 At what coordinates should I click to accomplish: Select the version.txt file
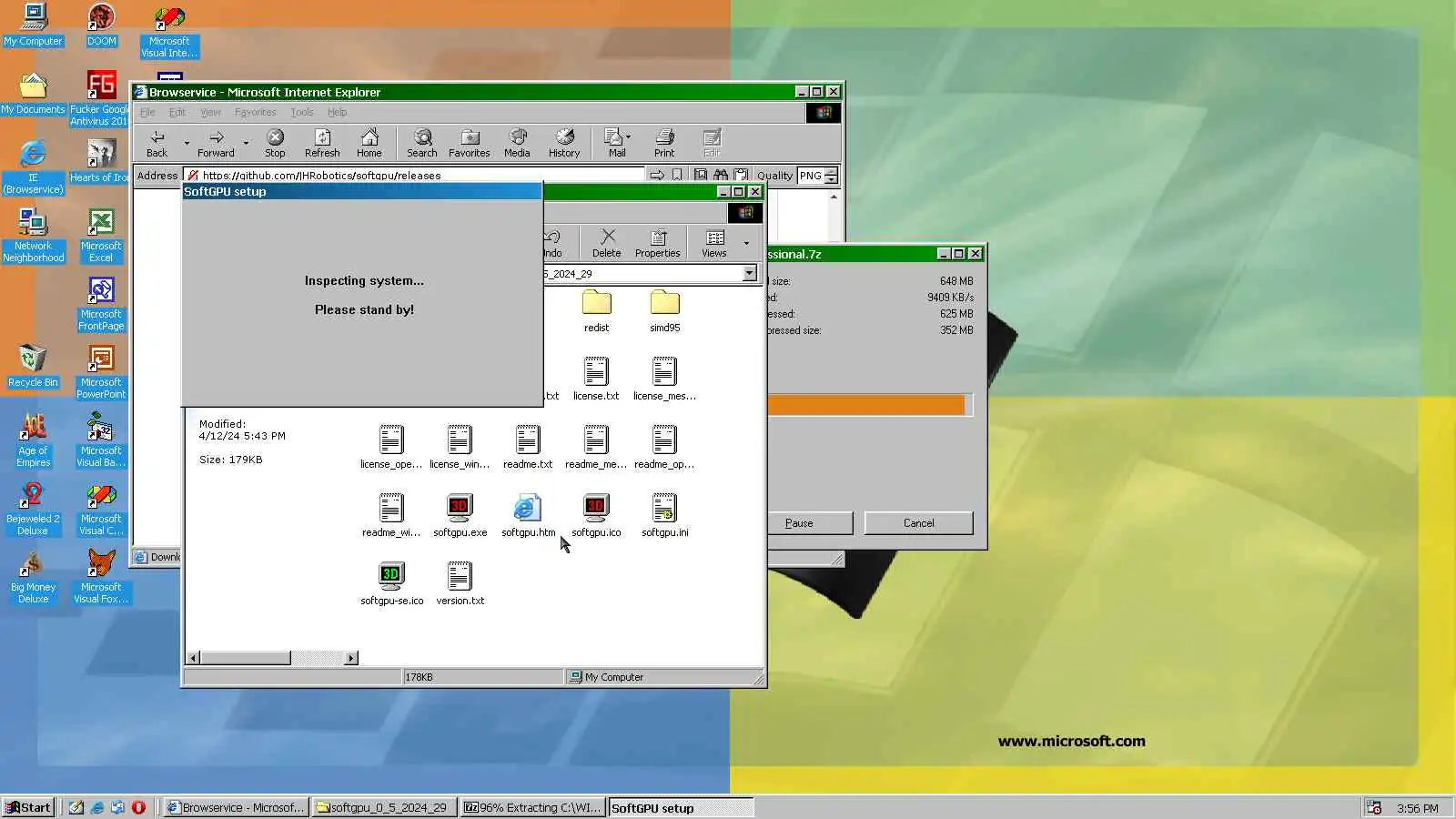(x=460, y=583)
